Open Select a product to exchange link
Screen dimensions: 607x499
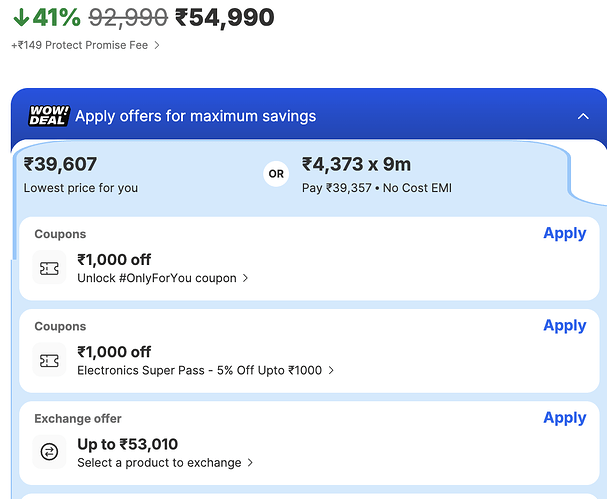pos(159,463)
